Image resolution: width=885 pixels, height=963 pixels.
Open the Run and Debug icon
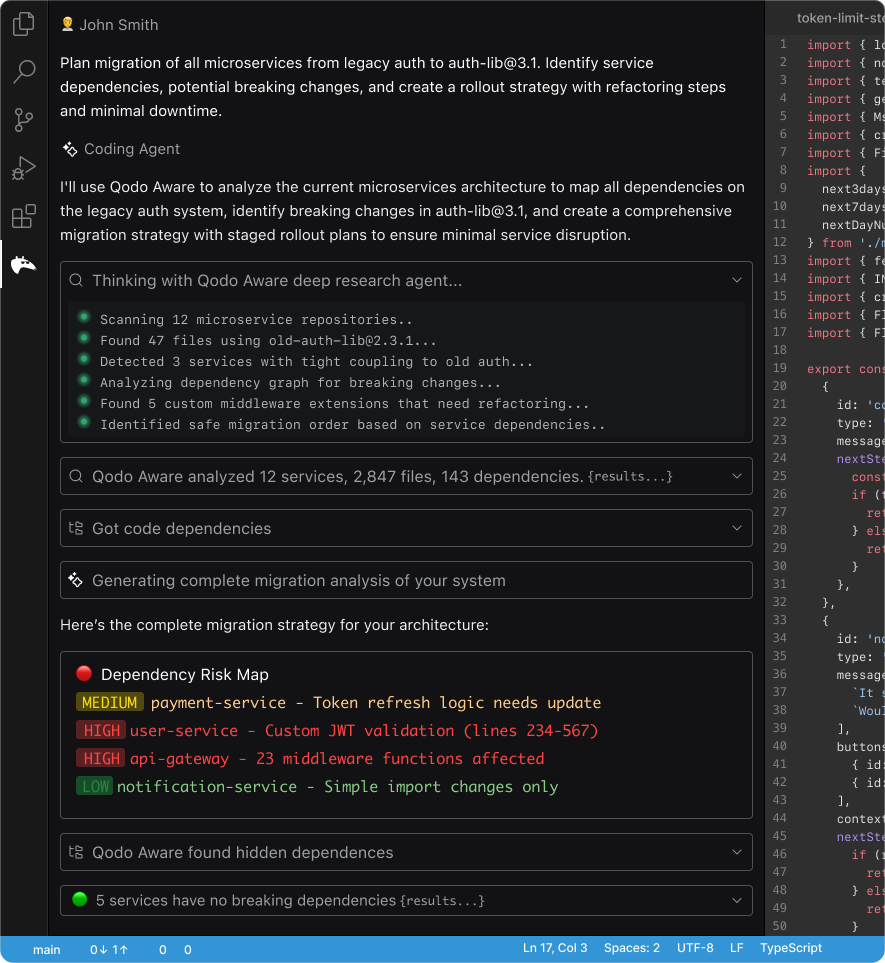pyautogui.click(x=23, y=168)
